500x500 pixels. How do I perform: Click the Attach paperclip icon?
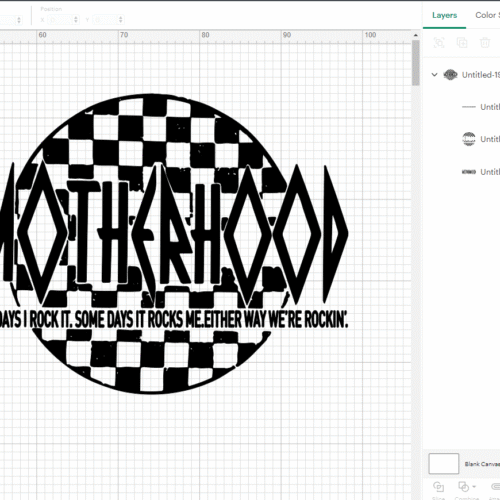click(x=496, y=487)
